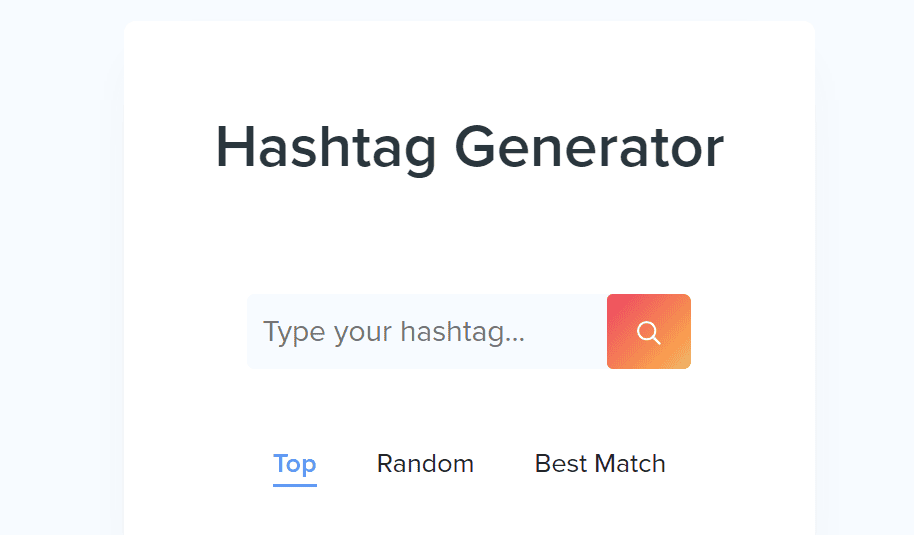
Task: Pick Random hashtag sorting
Action: point(425,464)
